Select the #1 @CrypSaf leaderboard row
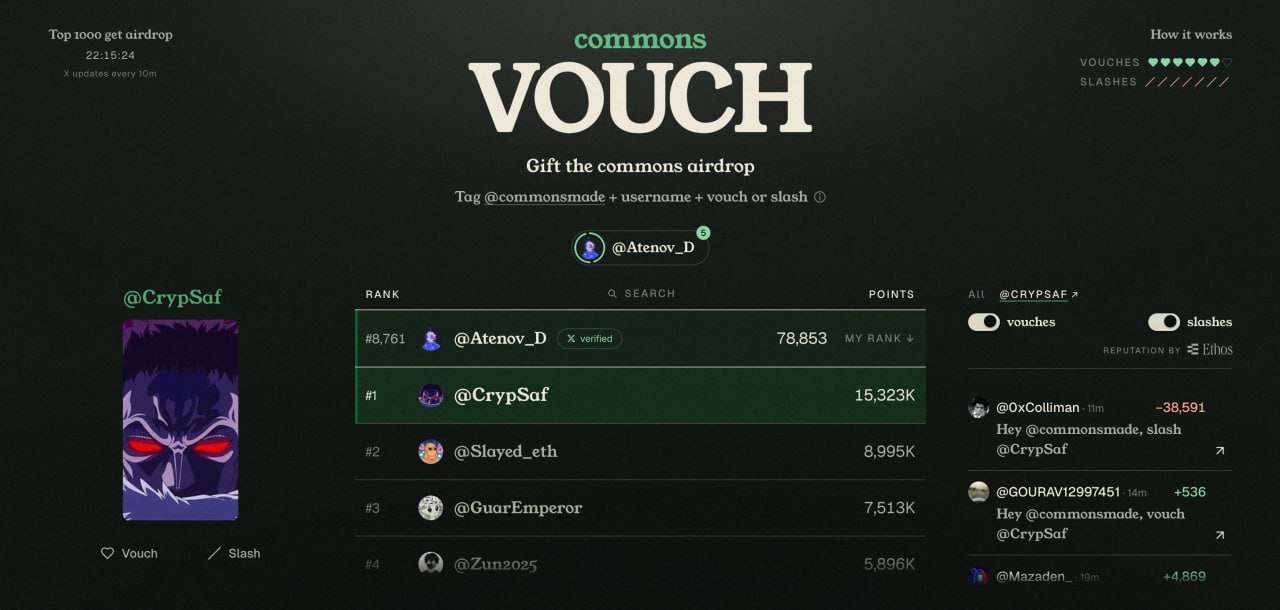This screenshot has width=1280, height=610. [x=641, y=395]
